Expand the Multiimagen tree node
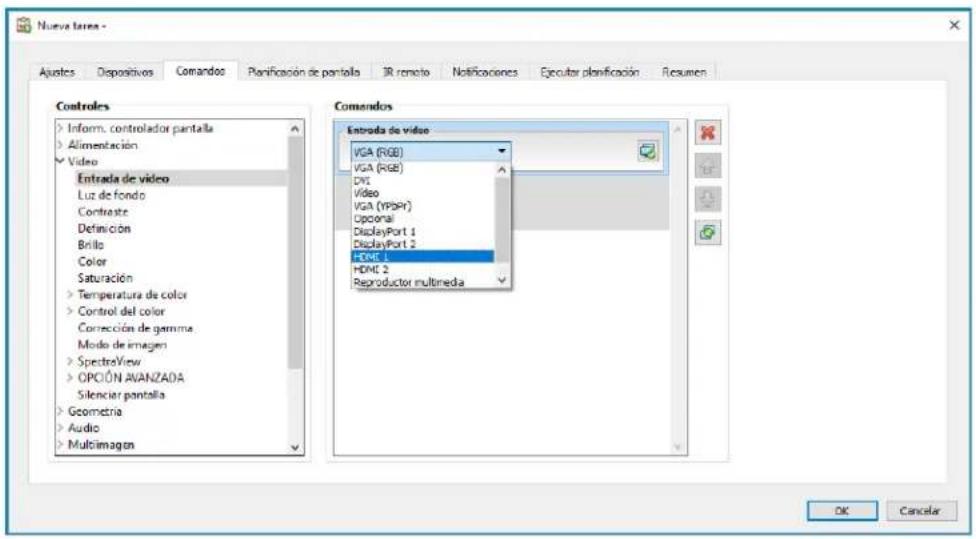Screen dimensions: 976x539 tap(60, 444)
